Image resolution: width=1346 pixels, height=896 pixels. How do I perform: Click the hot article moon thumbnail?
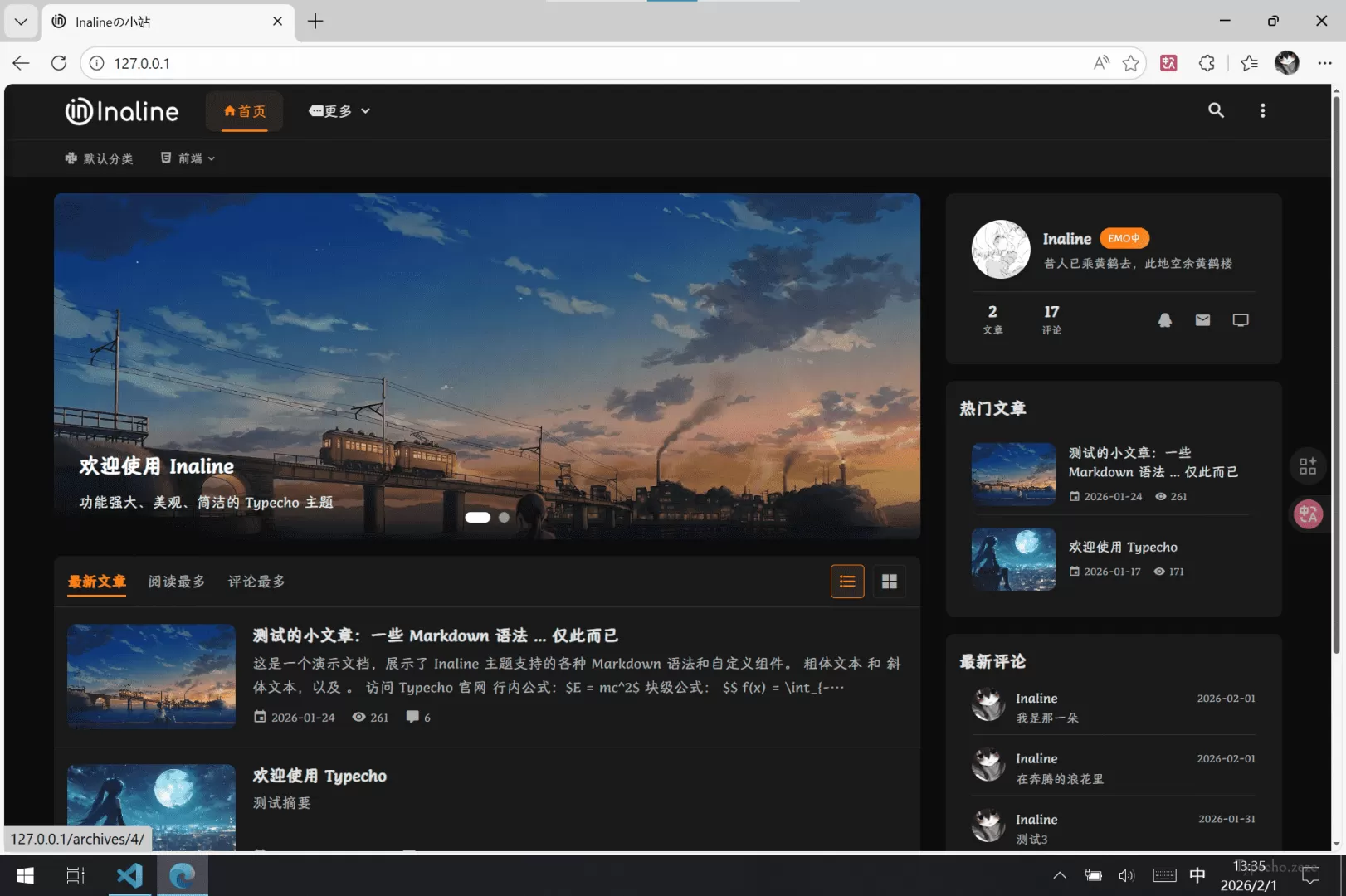(1013, 559)
